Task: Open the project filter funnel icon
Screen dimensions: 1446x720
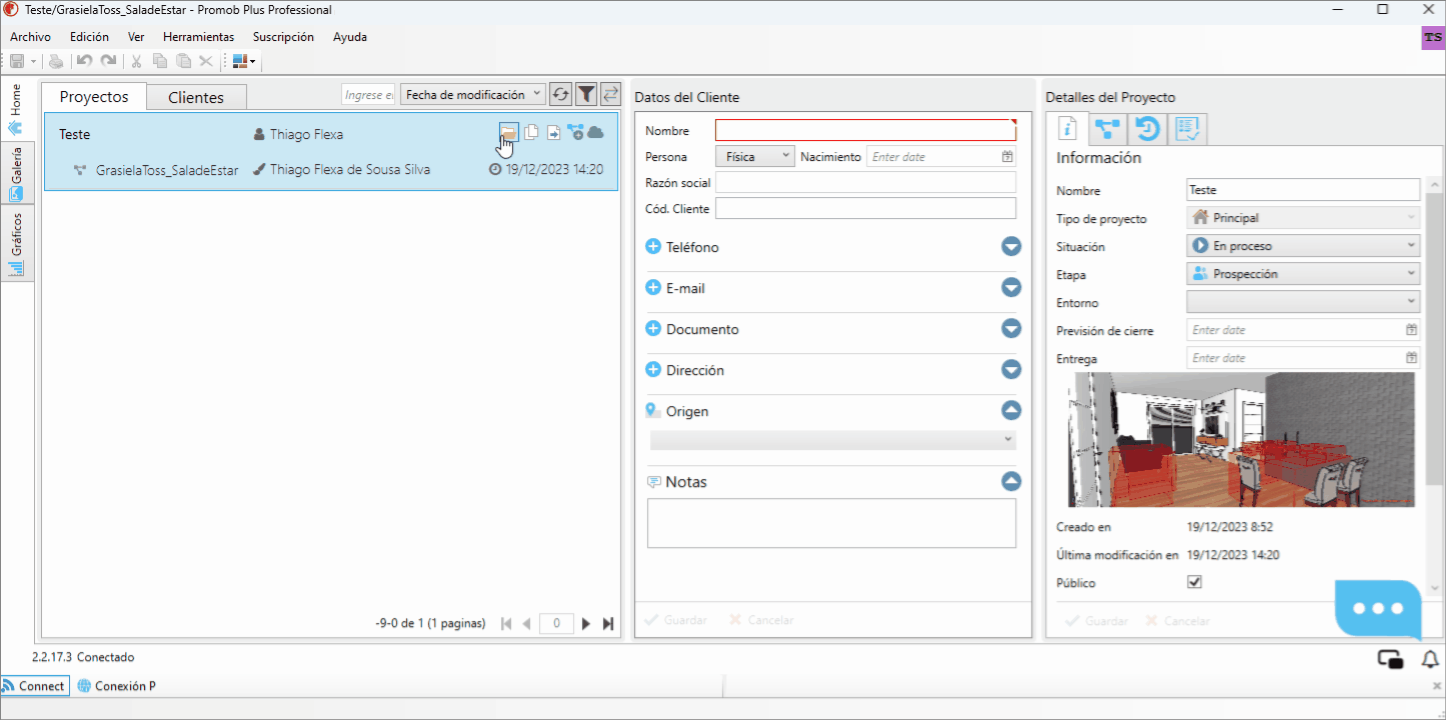Action: [586, 95]
